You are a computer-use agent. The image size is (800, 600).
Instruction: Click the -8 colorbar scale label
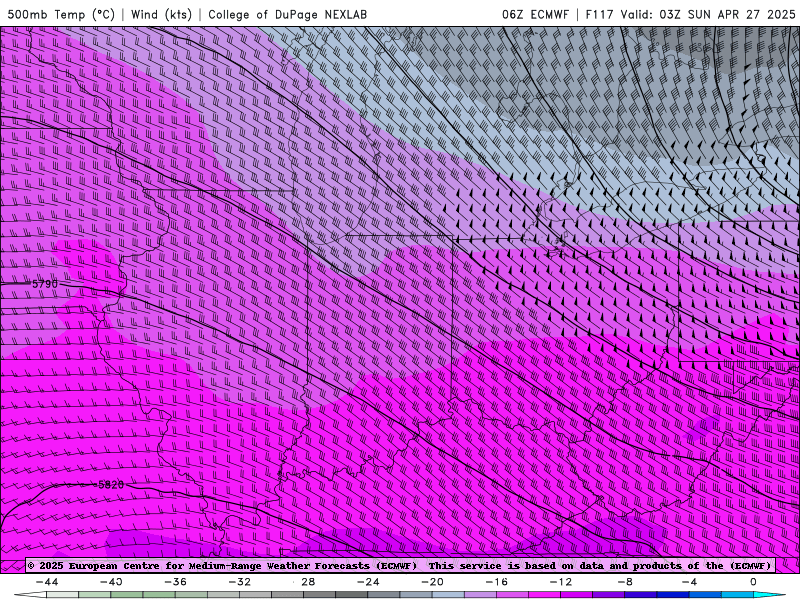(x=625, y=582)
